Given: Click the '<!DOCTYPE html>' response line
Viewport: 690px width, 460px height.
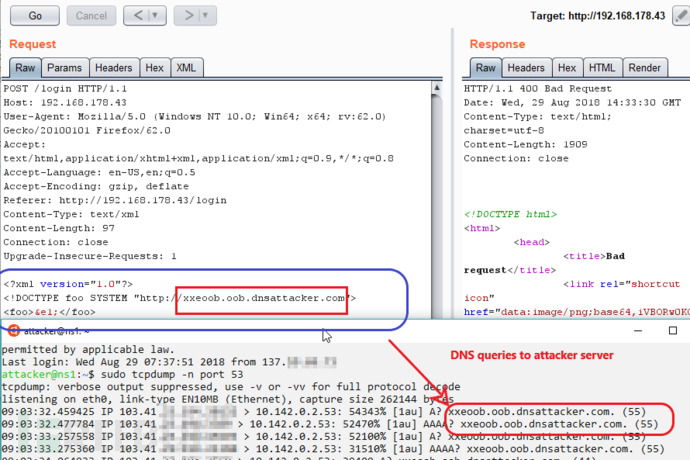Looking at the screenshot, I should tap(510, 214).
